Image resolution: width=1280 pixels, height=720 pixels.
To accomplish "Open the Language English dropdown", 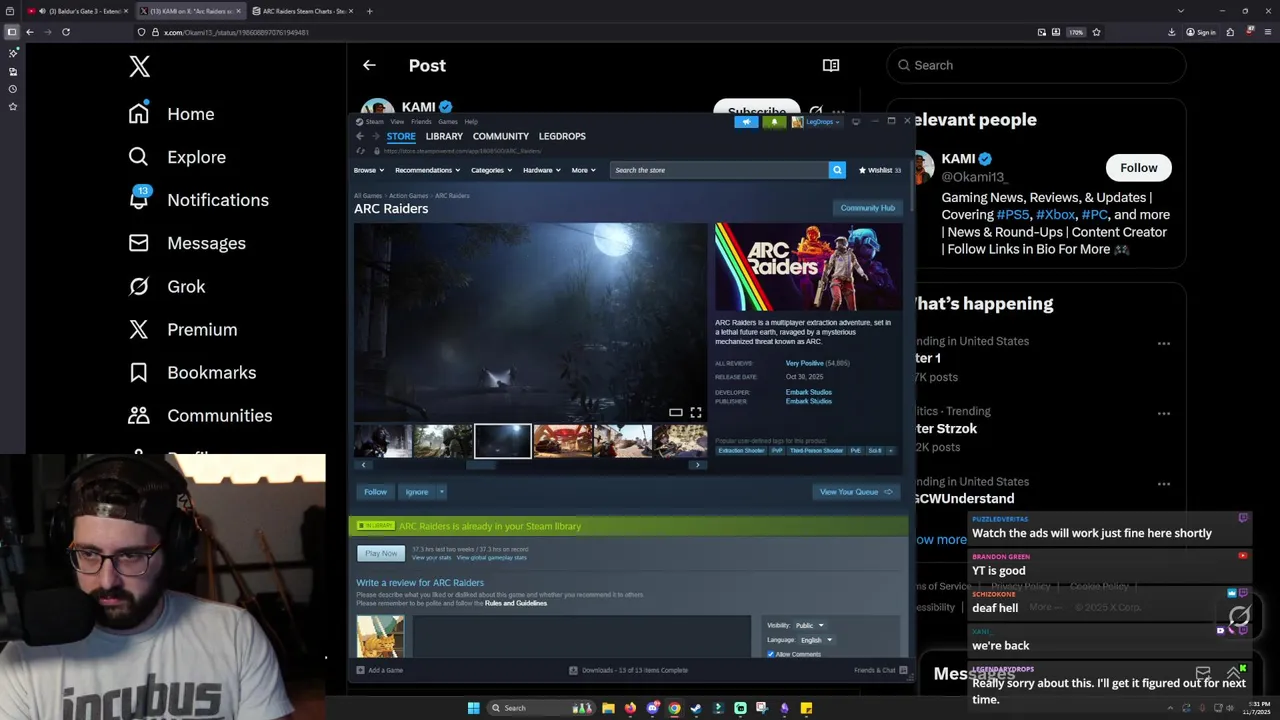I will point(816,640).
